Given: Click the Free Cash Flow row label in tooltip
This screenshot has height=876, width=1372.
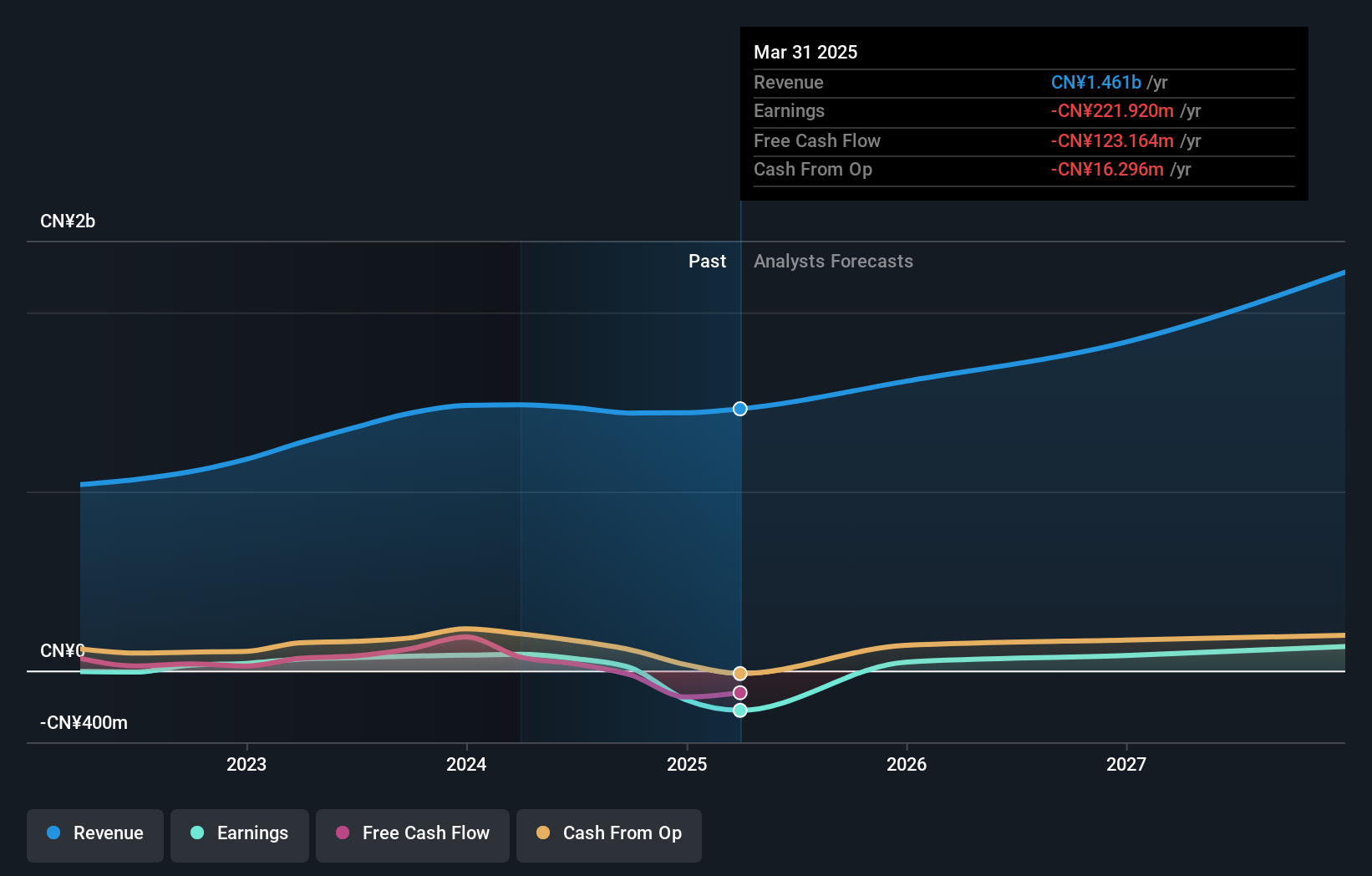Looking at the screenshot, I should pyautogui.click(x=817, y=141).
